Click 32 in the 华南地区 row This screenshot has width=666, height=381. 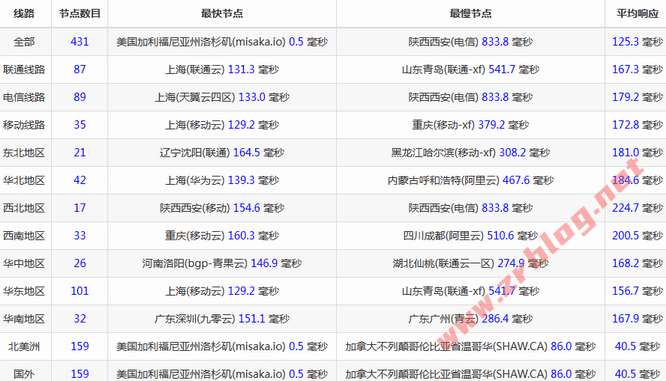[79, 319]
